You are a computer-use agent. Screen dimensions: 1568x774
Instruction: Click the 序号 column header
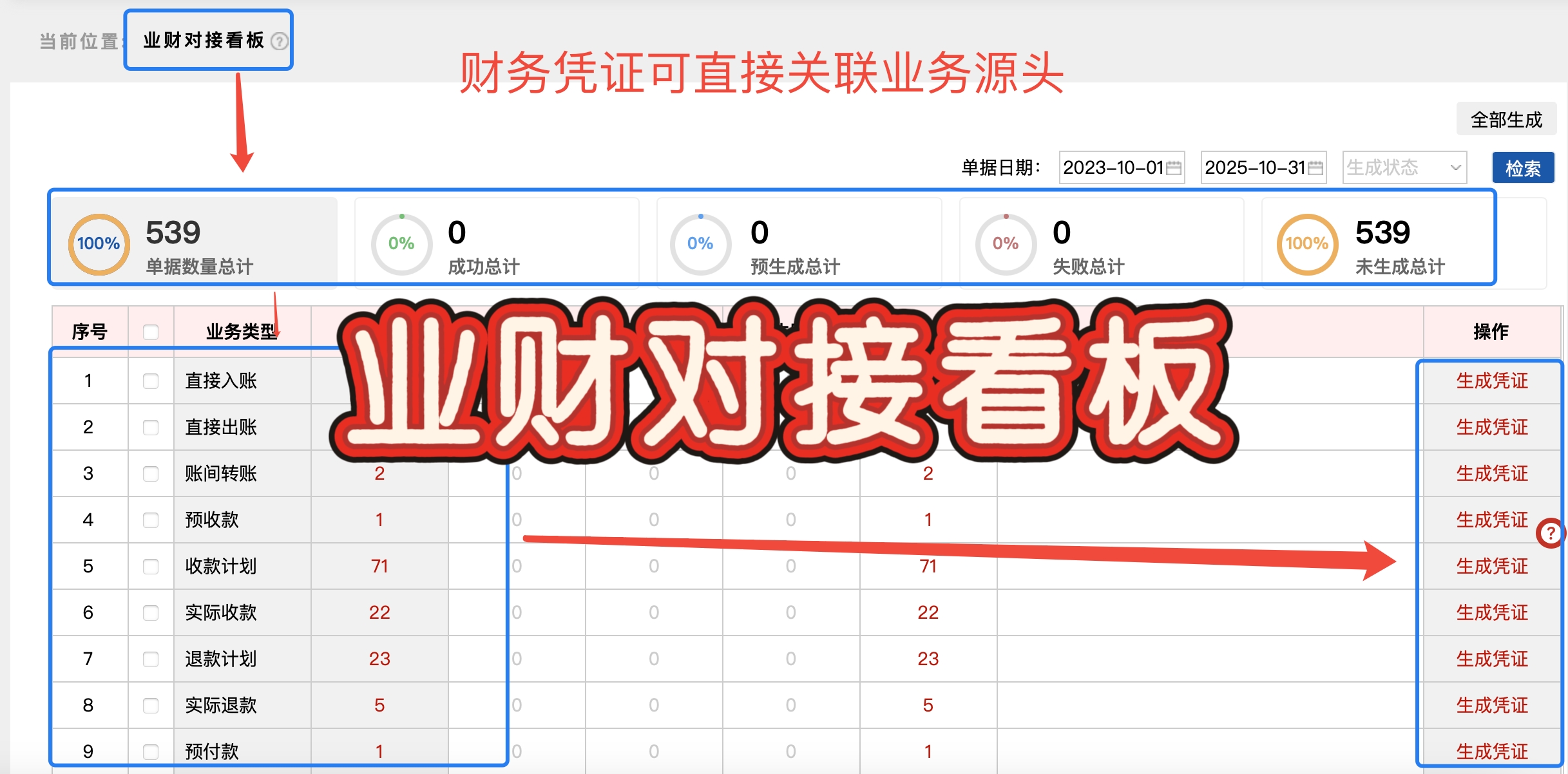point(90,332)
